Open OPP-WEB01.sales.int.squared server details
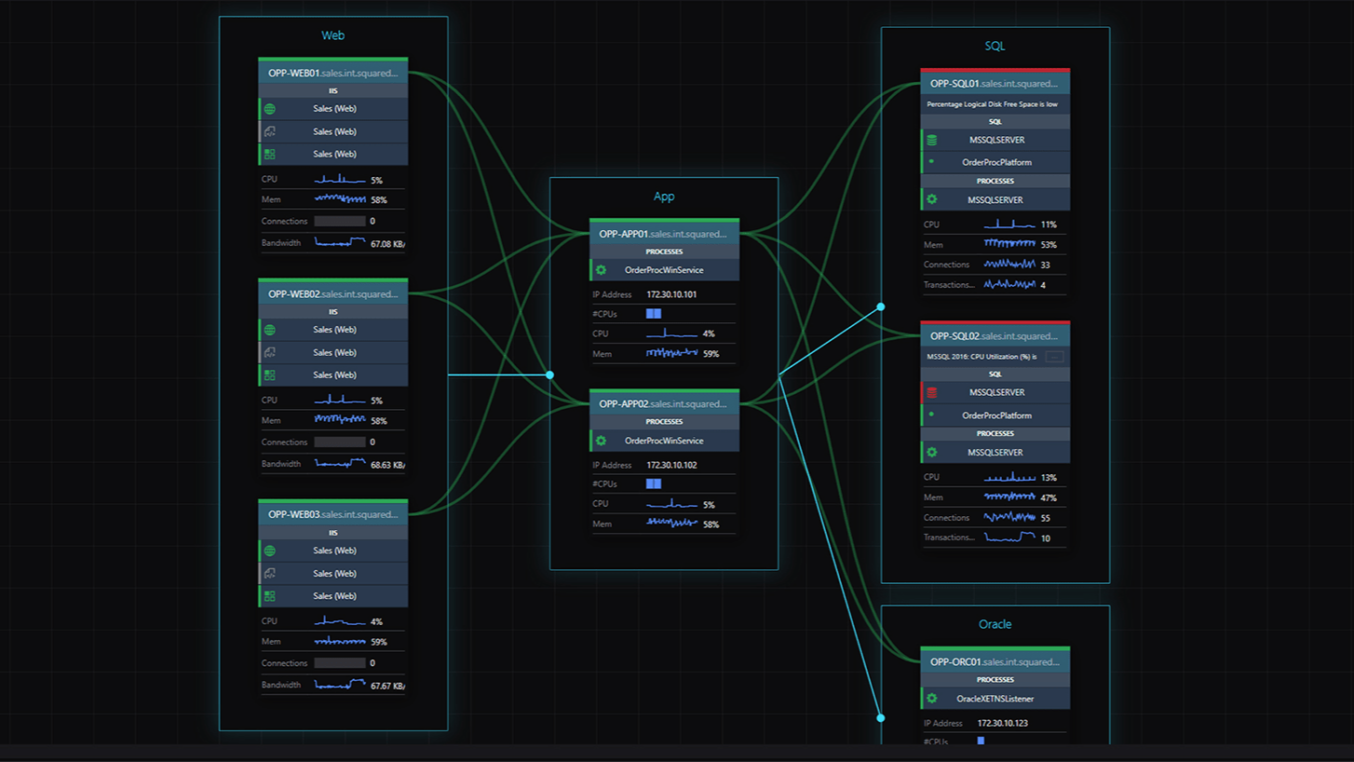The width and height of the screenshot is (1354, 762). tap(333, 72)
